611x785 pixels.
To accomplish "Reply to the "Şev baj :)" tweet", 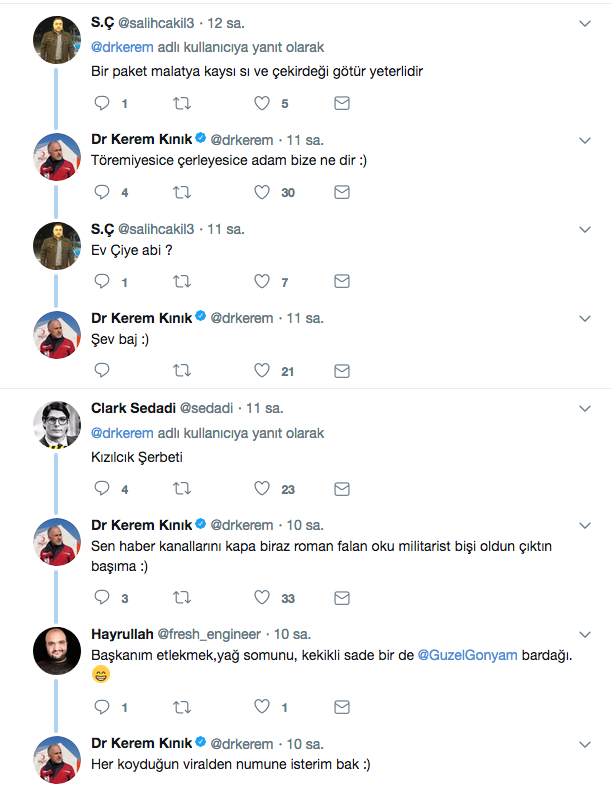I will tap(101, 371).
